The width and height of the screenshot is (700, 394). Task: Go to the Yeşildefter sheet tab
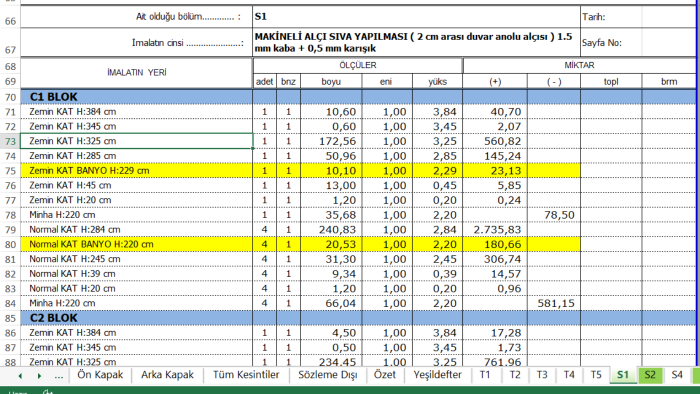(x=438, y=375)
